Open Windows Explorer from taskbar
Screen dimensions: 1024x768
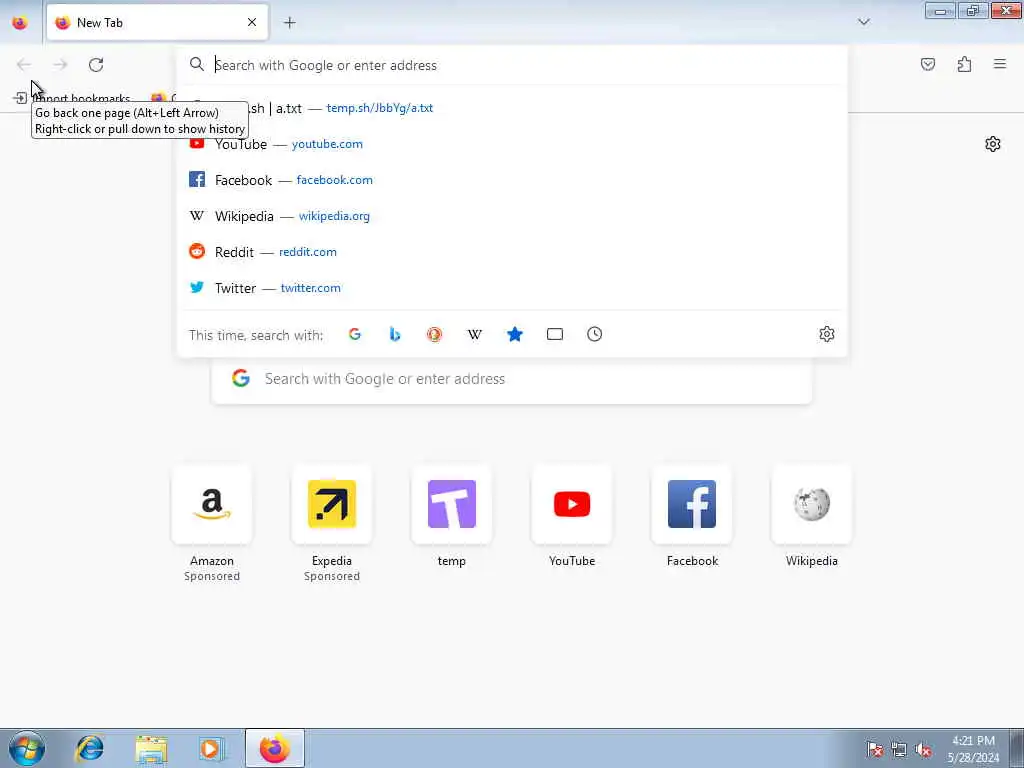pos(152,748)
